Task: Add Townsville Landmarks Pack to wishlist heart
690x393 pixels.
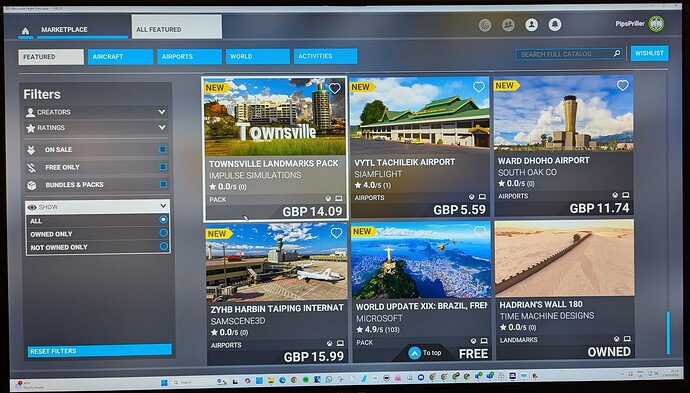Action: (x=334, y=88)
